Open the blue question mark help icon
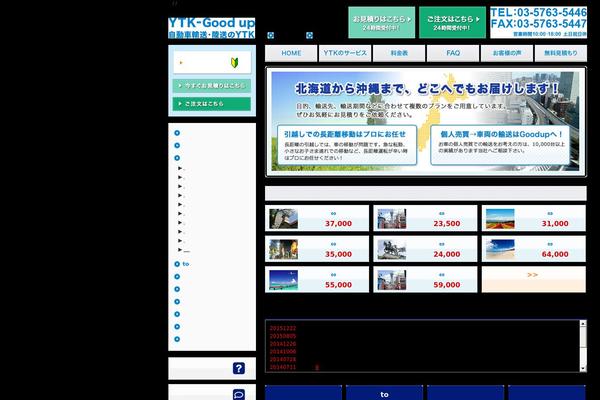The height and width of the screenshot is (400, 600). (x=239, y=368)
